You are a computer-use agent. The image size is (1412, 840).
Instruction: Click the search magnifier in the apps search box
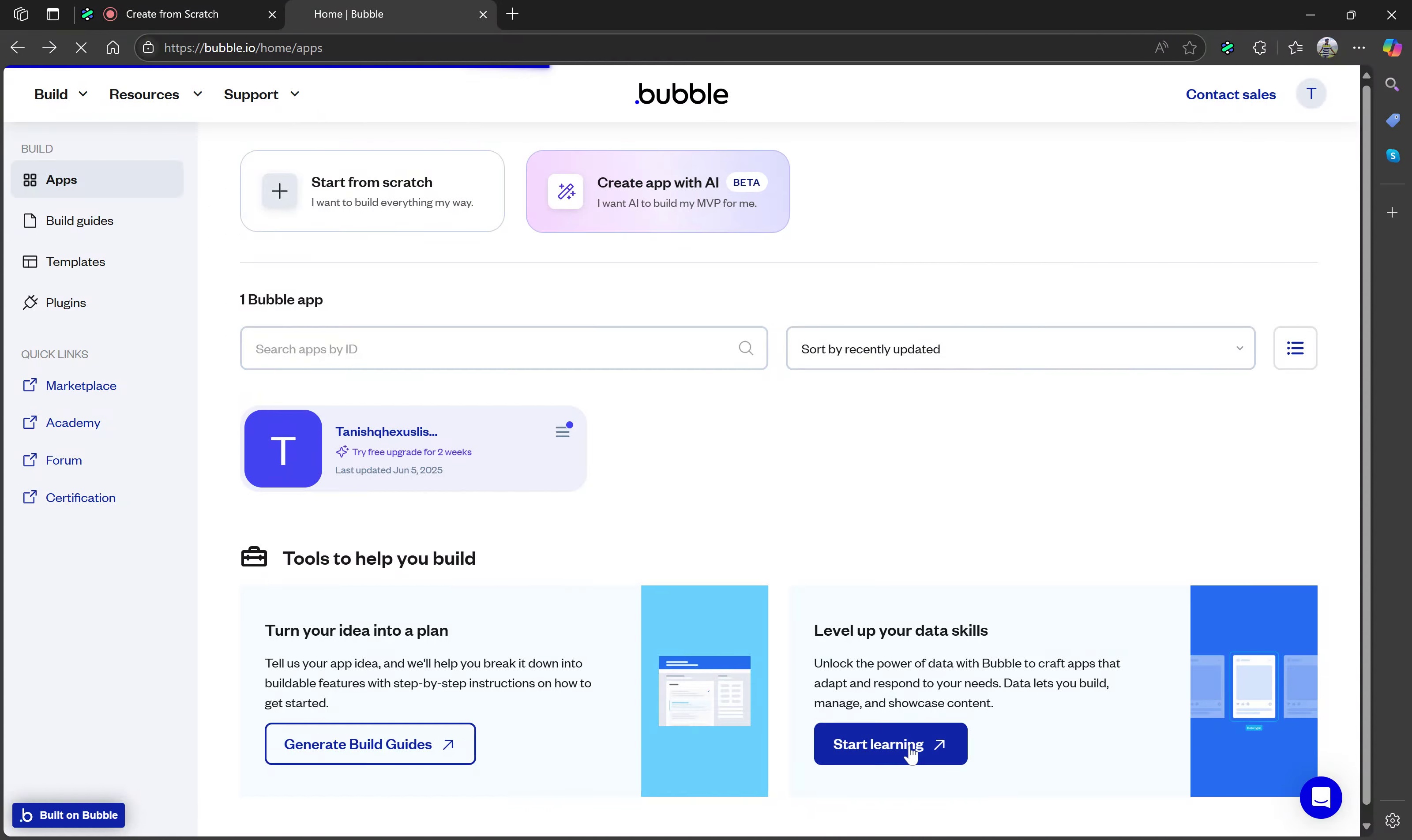[746, 348]
